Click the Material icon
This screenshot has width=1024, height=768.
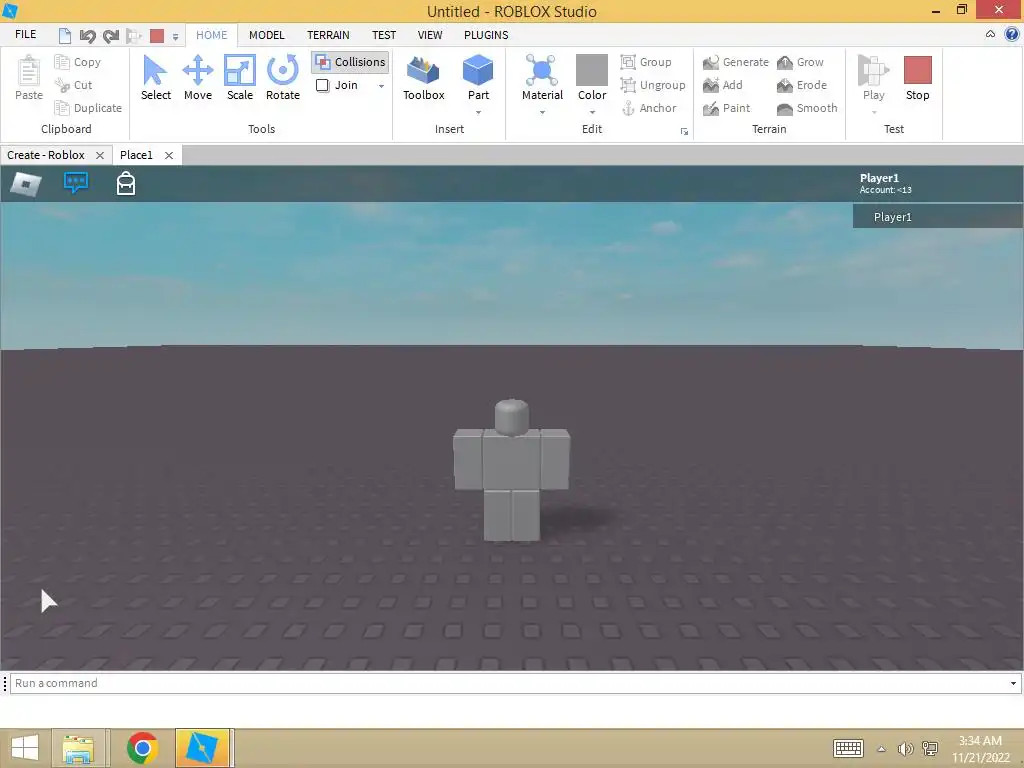(542, 71)
